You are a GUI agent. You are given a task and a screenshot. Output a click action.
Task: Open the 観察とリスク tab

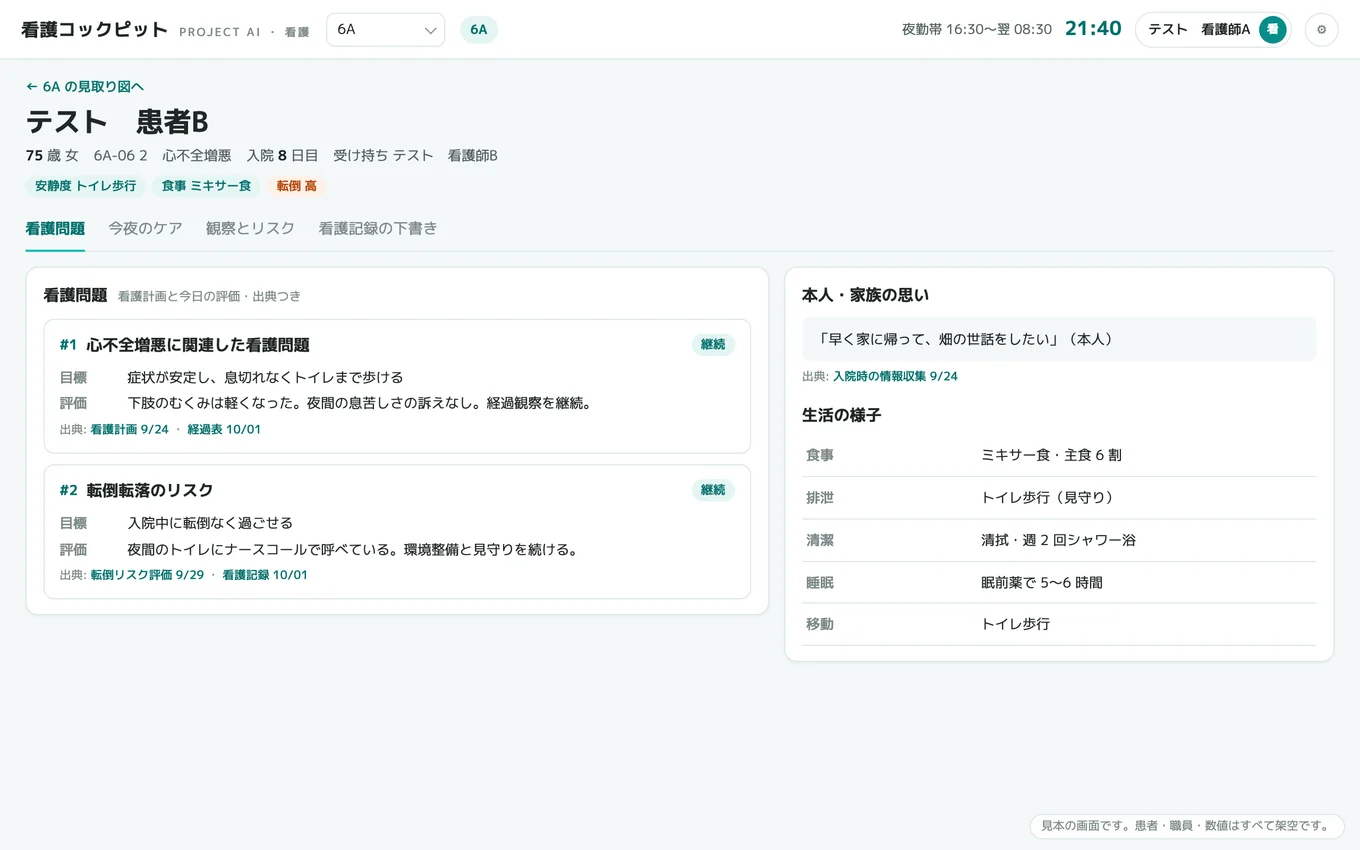point(250,229)
